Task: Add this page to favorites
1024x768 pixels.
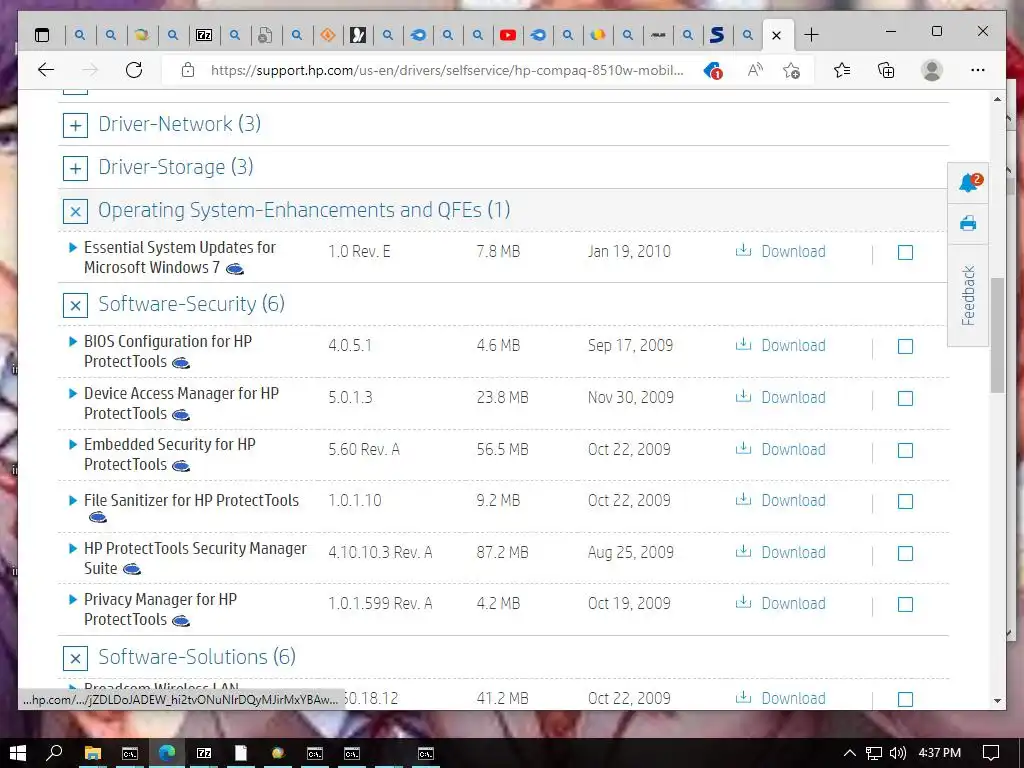Action: point(792,71)
